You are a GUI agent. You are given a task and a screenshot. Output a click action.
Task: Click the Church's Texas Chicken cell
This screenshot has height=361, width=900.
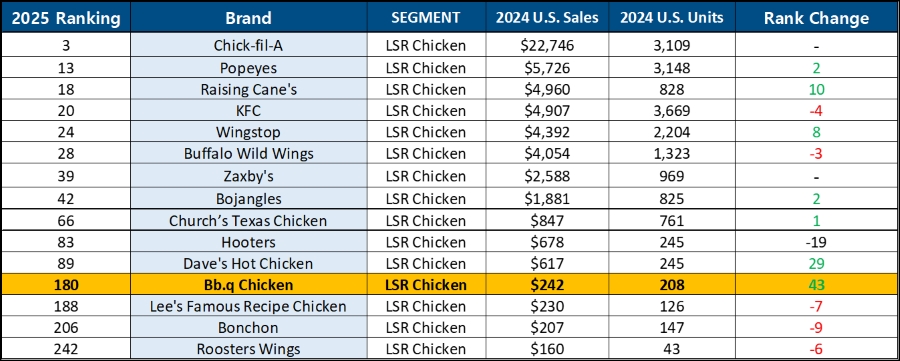coord(249,220)
